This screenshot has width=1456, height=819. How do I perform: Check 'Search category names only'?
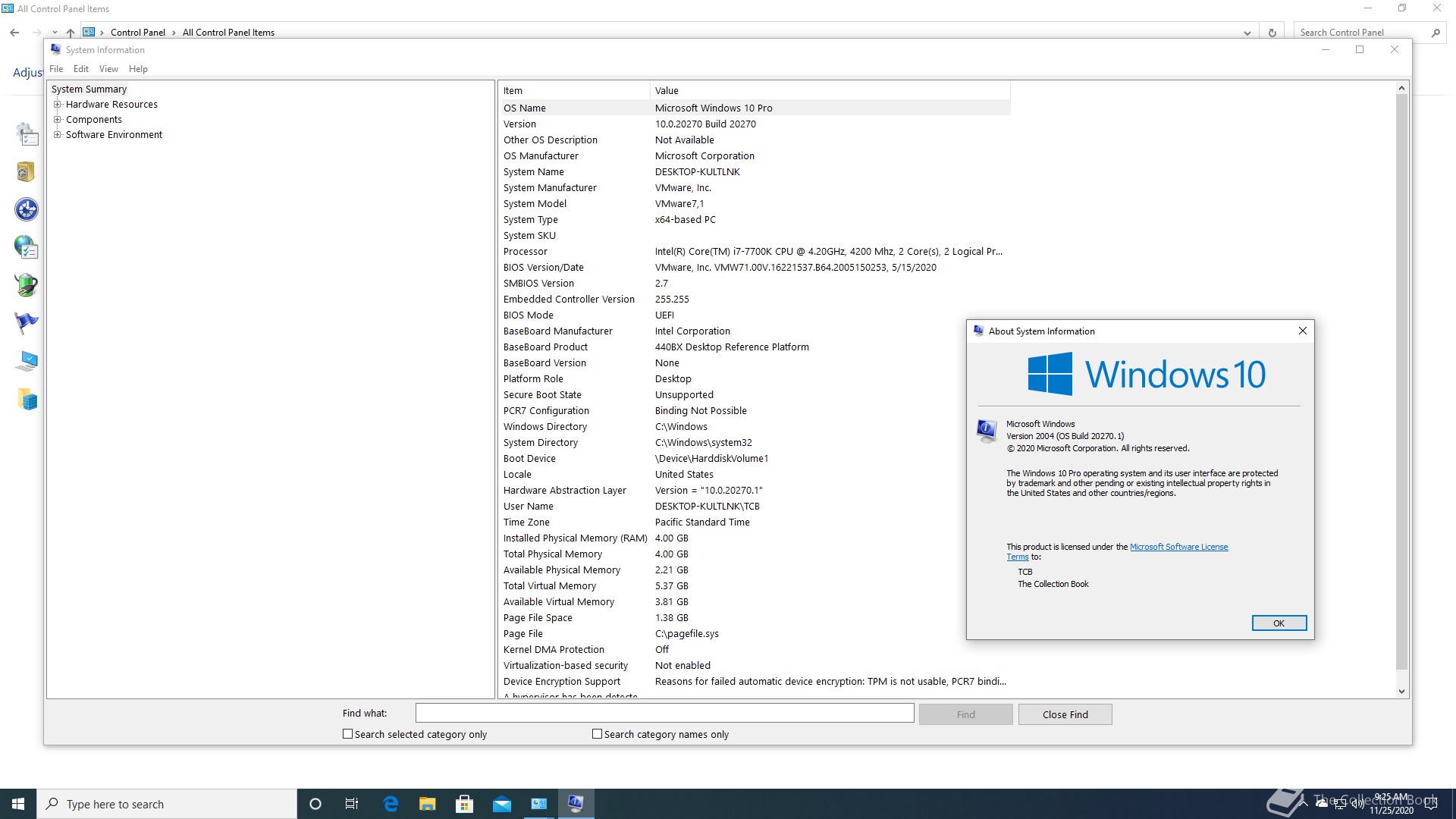597,734
